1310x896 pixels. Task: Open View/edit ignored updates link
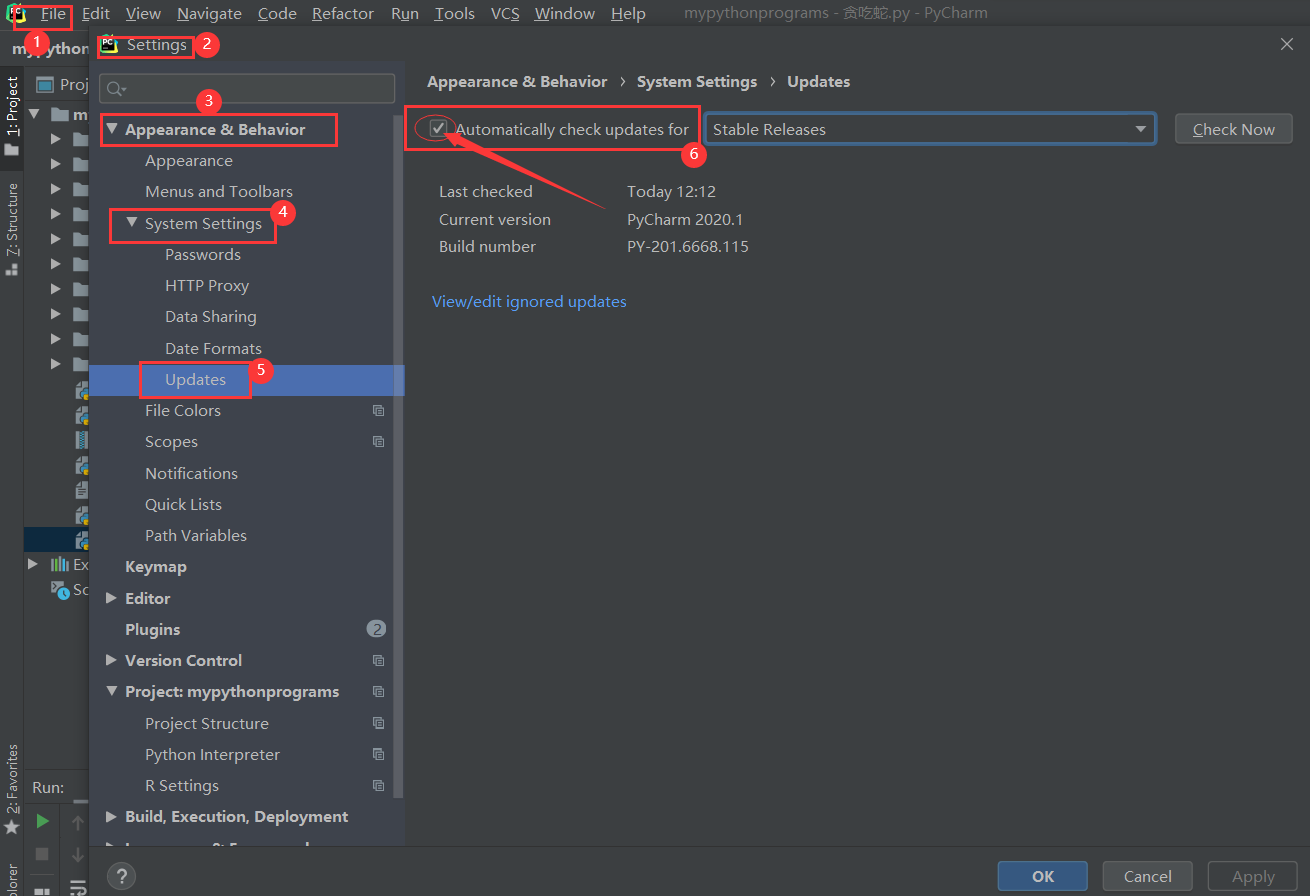pyautogui.click(x=529, y=301)
